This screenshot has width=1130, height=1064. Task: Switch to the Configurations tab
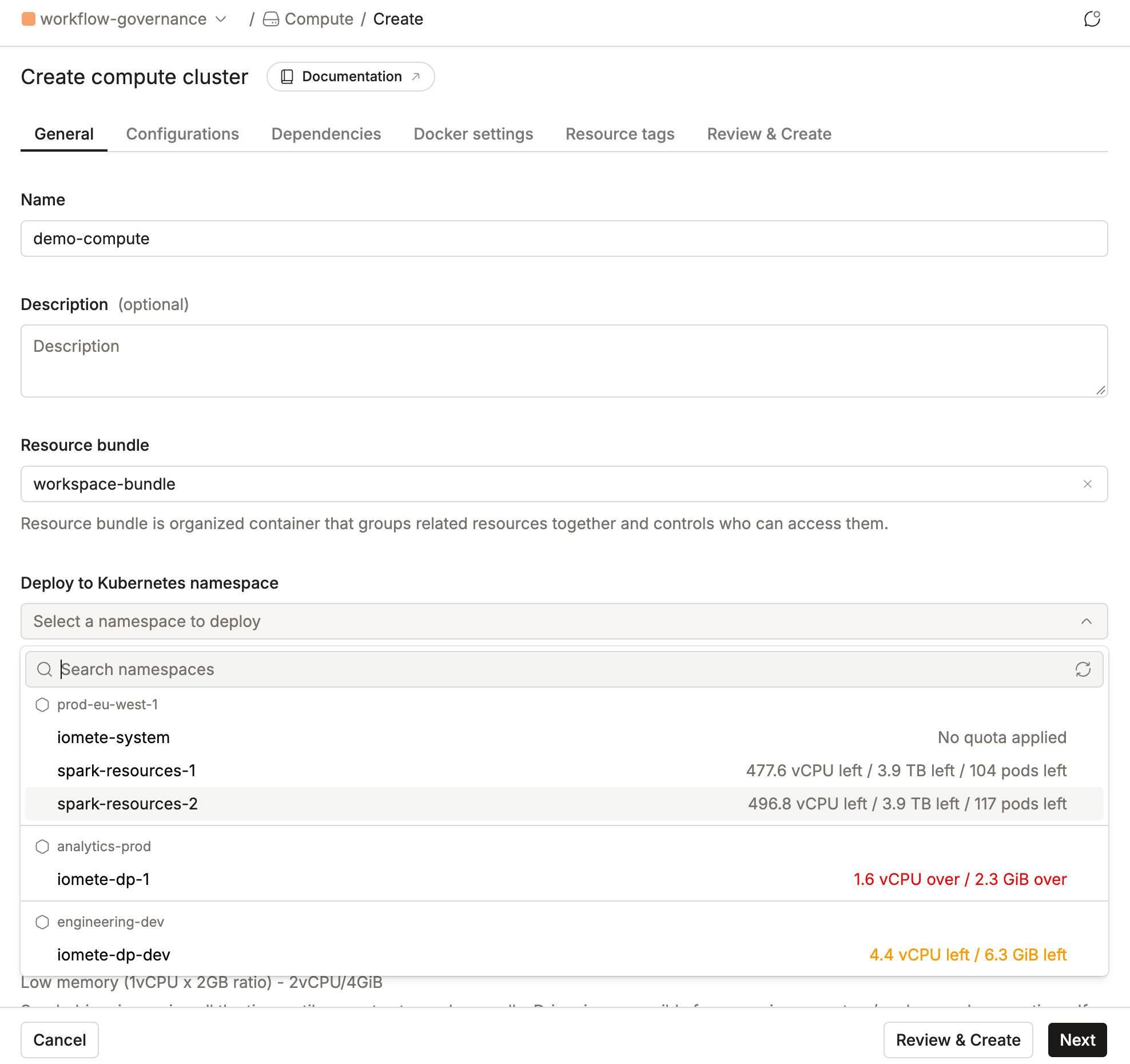click(182, 134)
